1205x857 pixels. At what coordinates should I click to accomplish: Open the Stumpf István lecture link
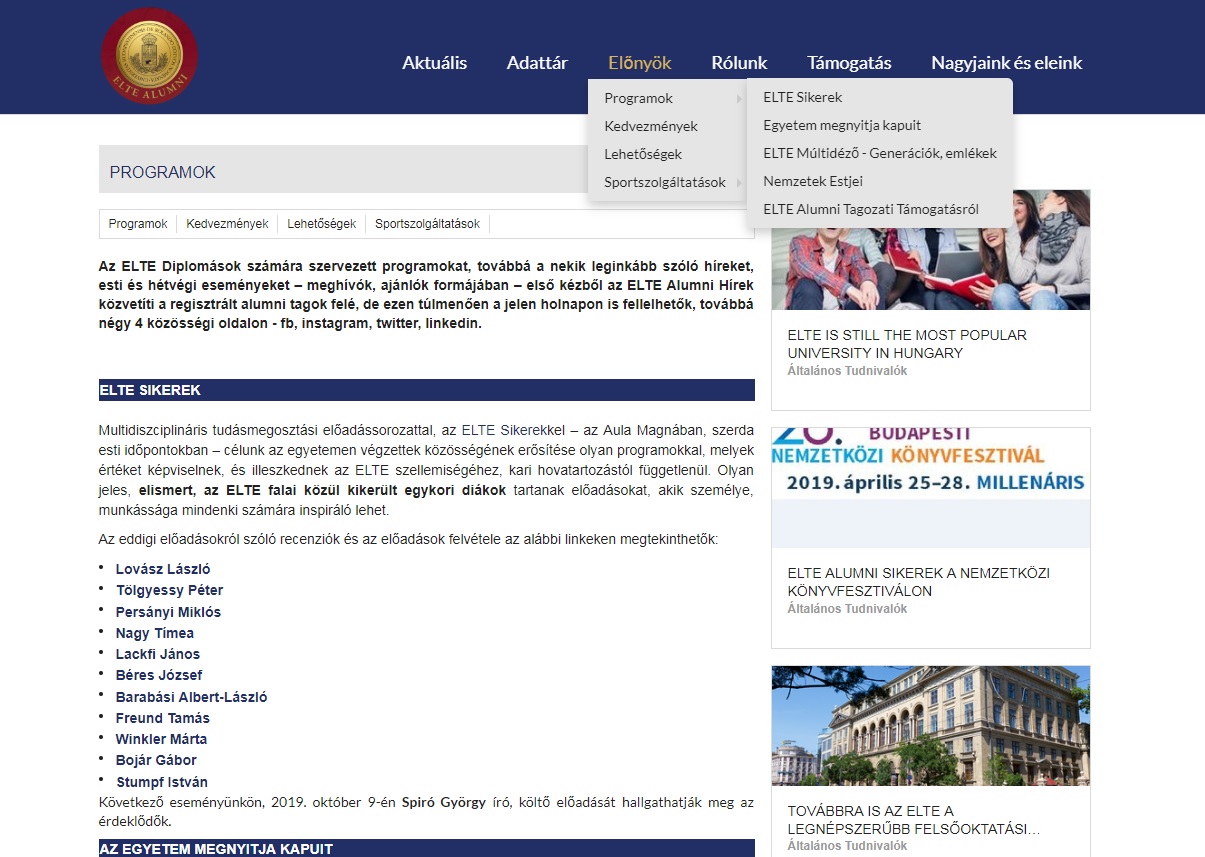162,782
